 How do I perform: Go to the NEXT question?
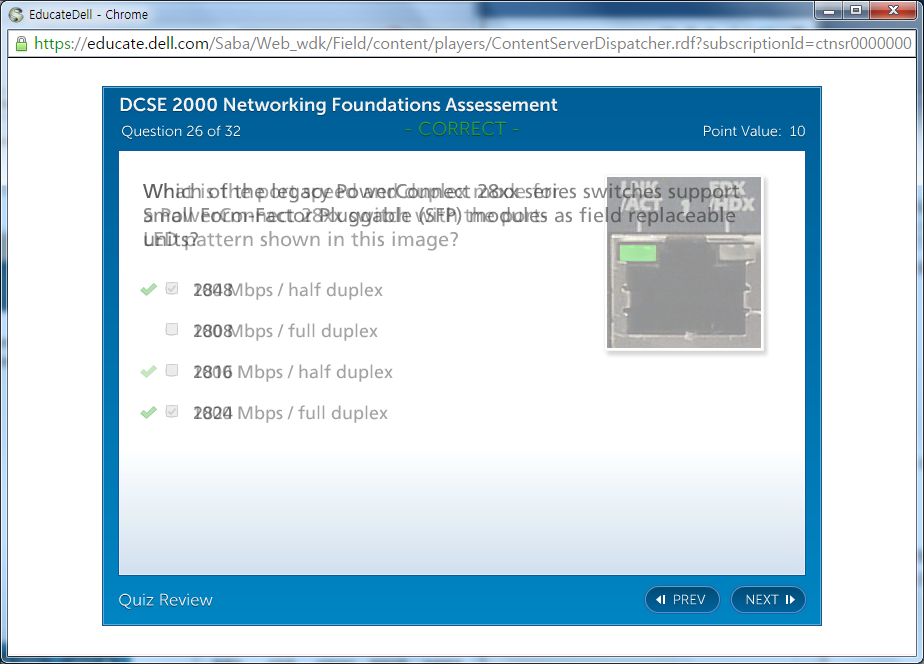pyautogui.click(x=768, y=599)
